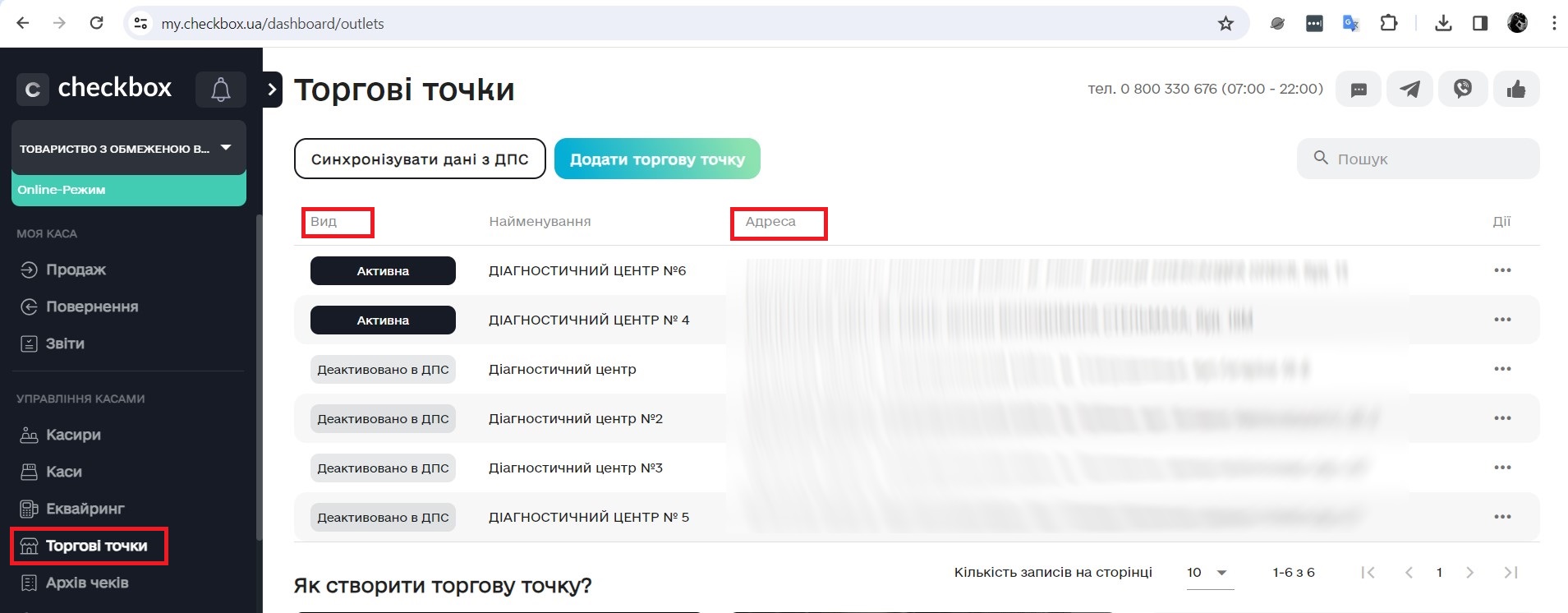Collapse the sidebar with the arrow toggle

[x=272, y=90]
